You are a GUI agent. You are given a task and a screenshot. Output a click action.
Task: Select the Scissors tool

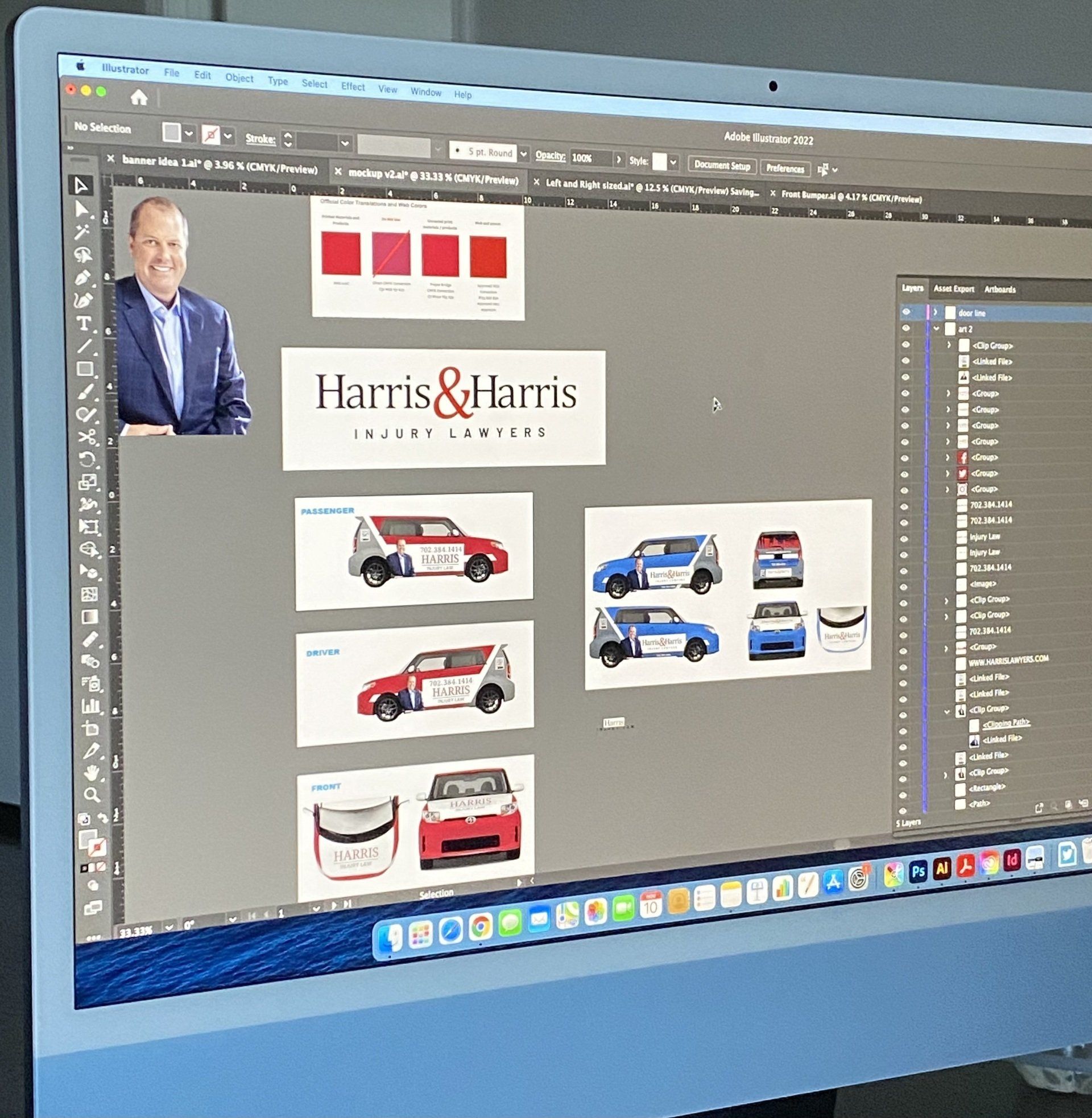pos(86,437)
